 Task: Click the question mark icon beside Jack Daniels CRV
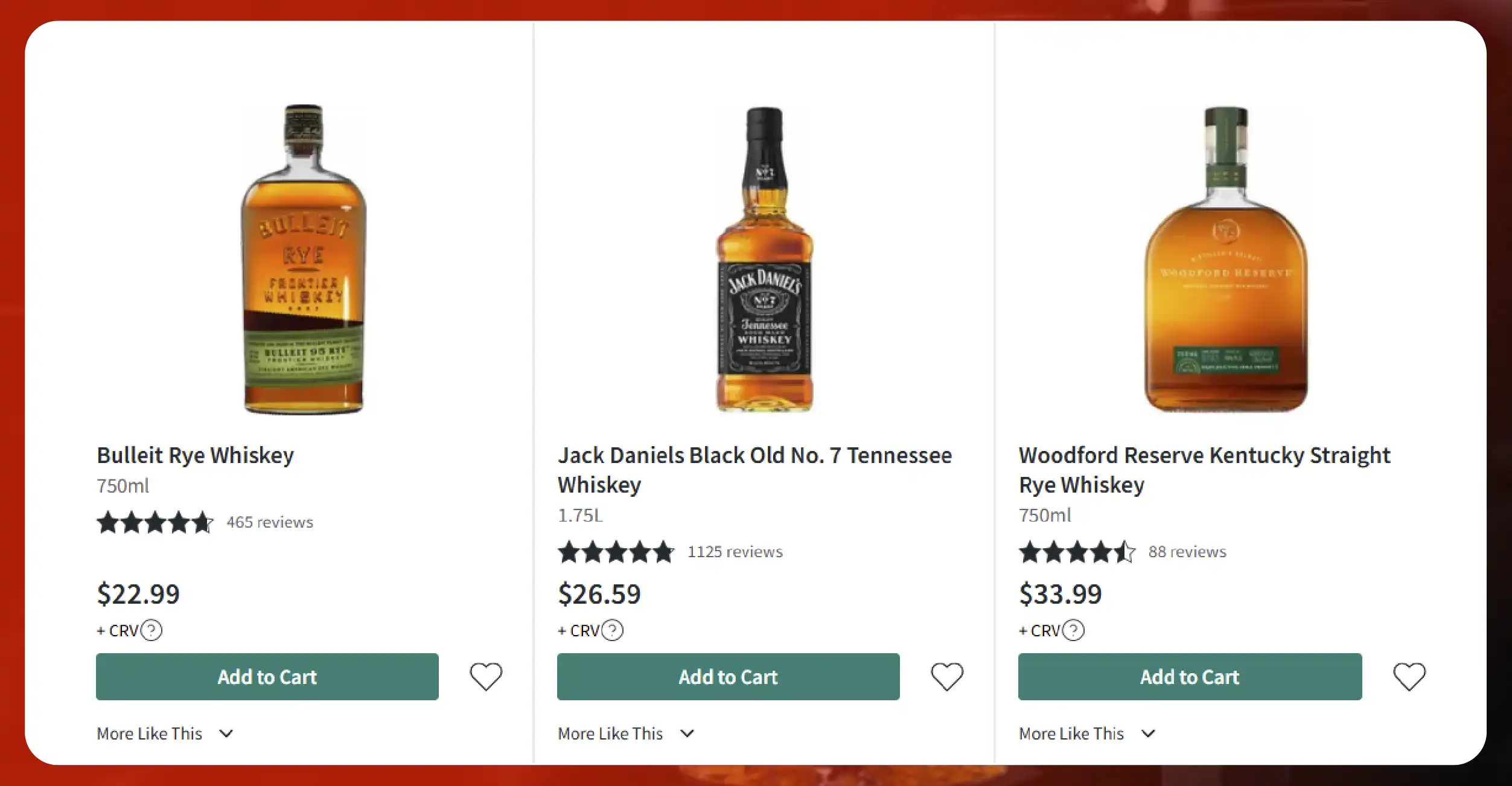click(x=611, y=630)
